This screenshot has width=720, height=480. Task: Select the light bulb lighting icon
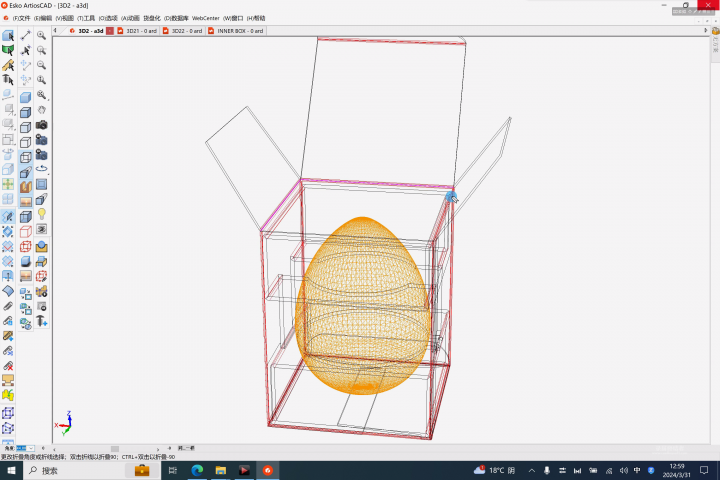(x=42, y=213)
